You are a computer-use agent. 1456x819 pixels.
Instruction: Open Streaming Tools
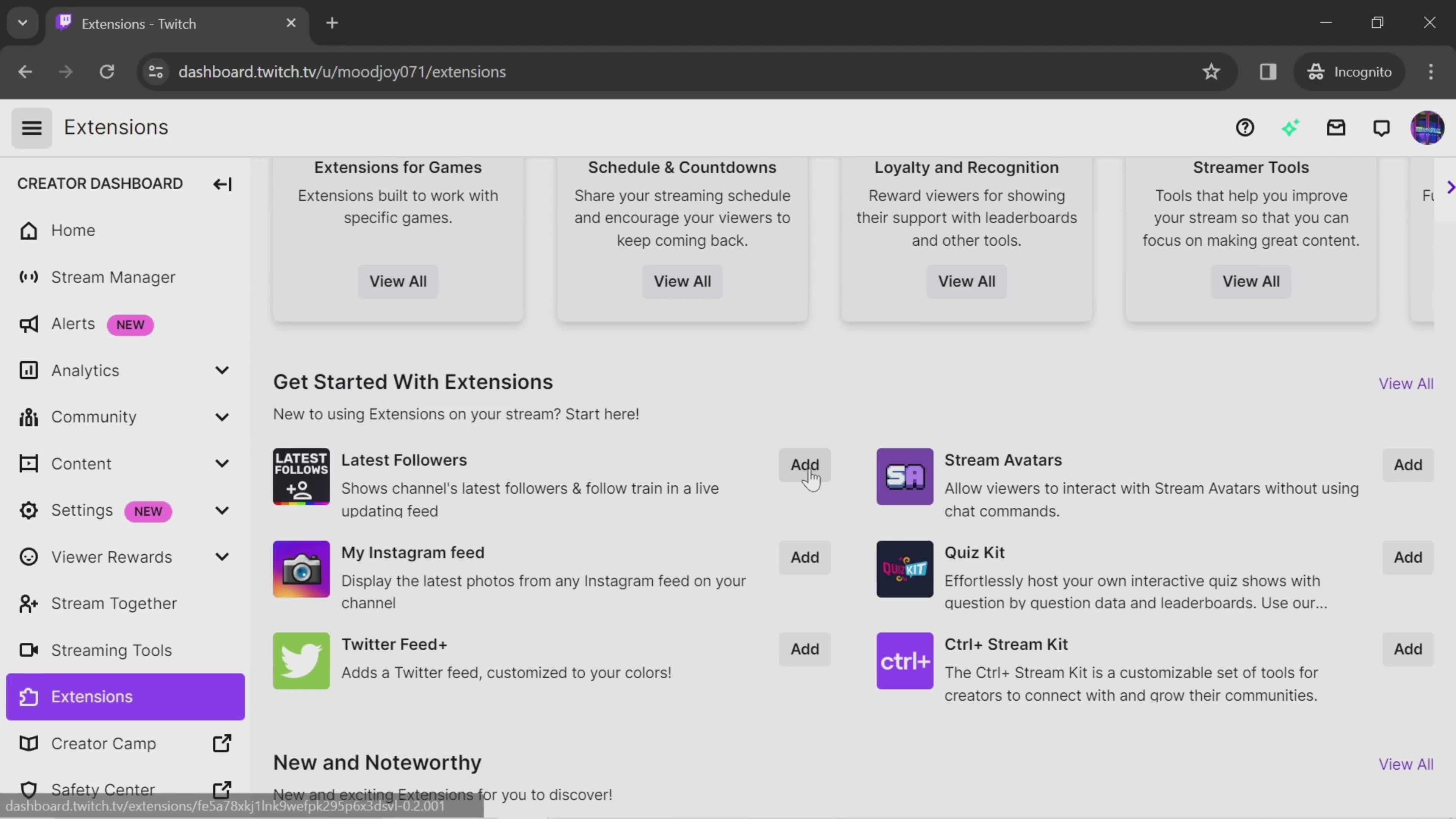coord(126,650)
